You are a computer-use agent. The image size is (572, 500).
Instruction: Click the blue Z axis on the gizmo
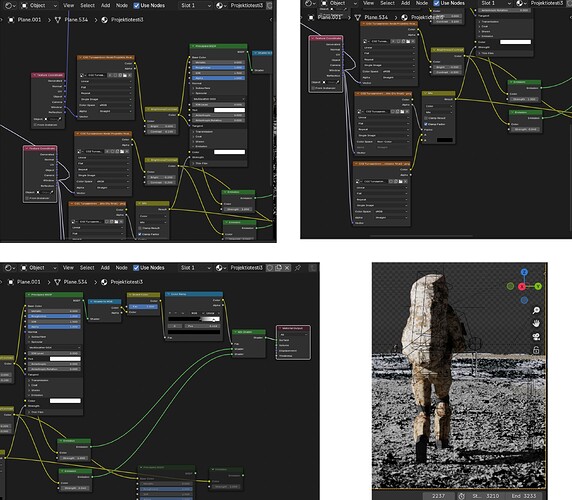point(524,272)
